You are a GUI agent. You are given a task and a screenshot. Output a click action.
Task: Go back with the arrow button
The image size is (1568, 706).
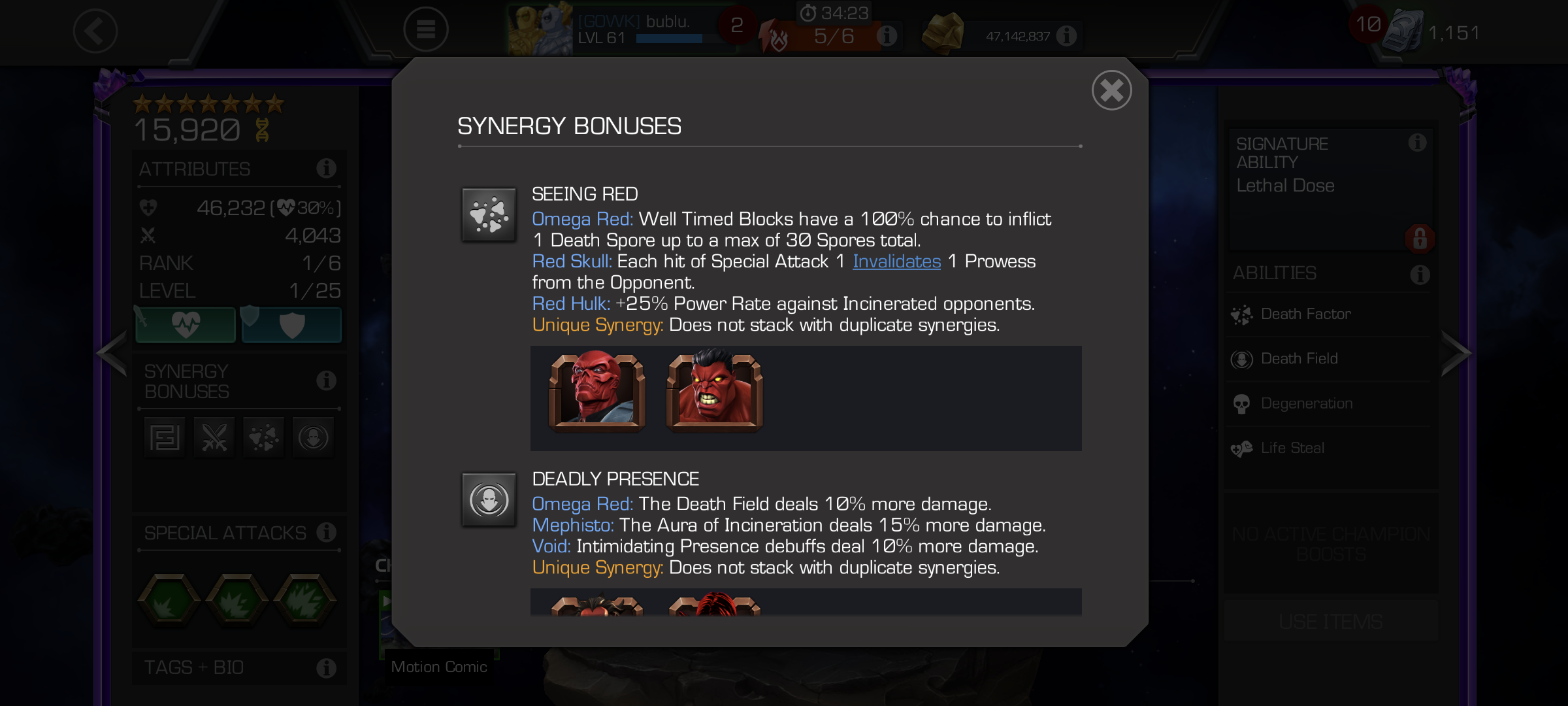(x=95, y=31)
